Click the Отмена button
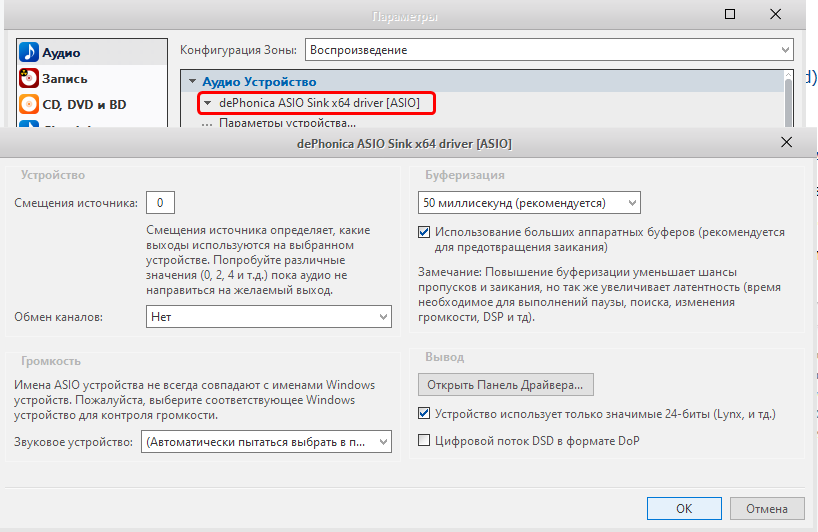 pyautogui.click(x=767, y=509)
